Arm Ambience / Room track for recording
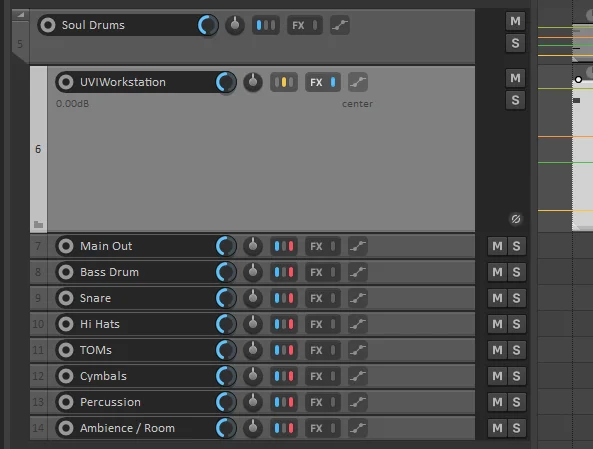Screen dimensions: 593x449 coord(66,428)
